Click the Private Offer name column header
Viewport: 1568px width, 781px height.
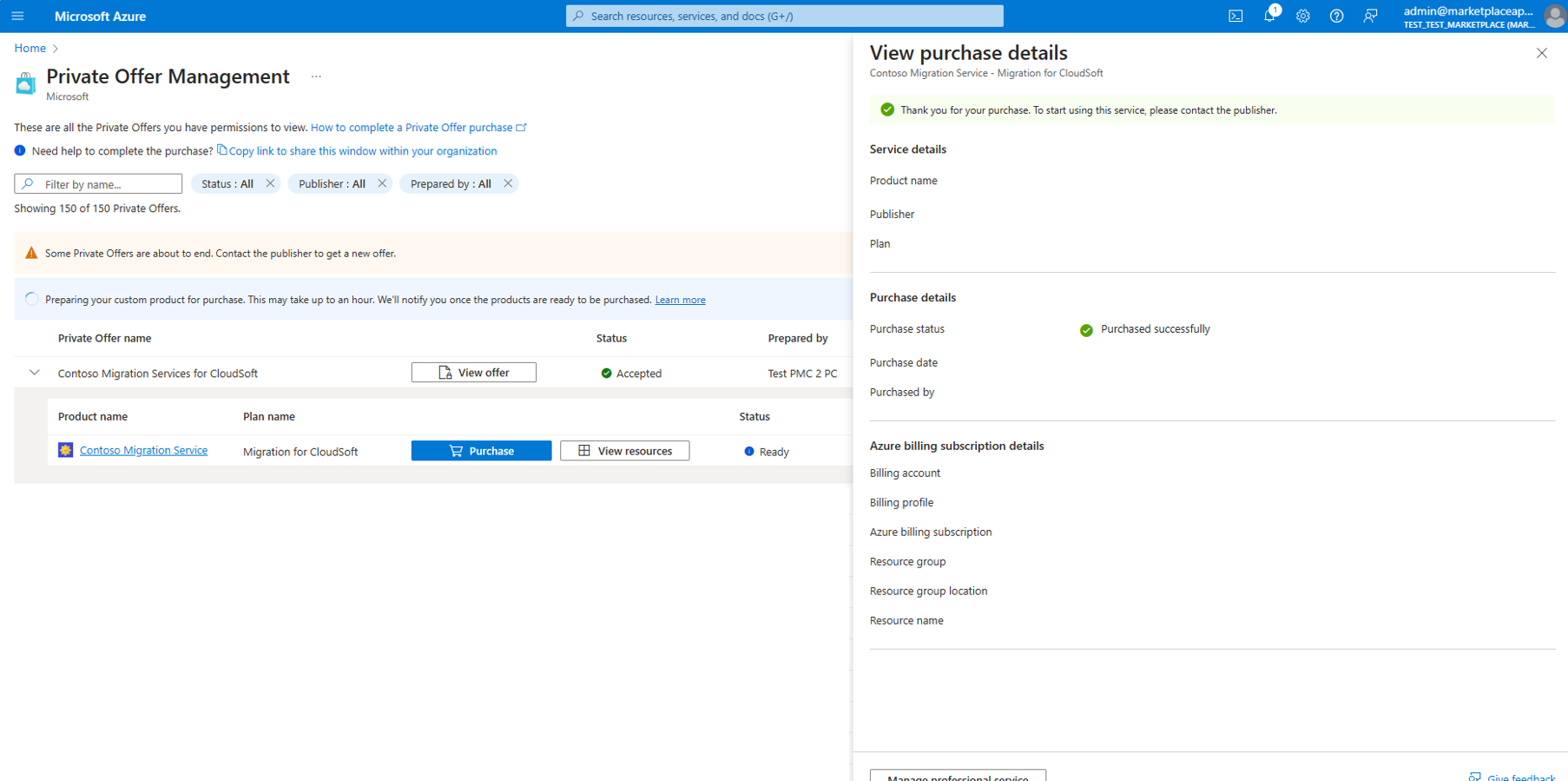click(x=104, y=338)
